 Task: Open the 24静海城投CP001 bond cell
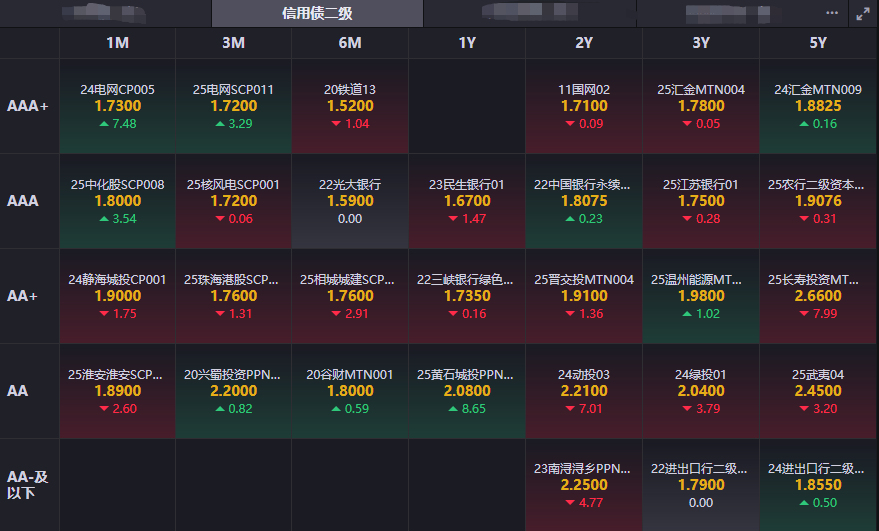(118, 296)
